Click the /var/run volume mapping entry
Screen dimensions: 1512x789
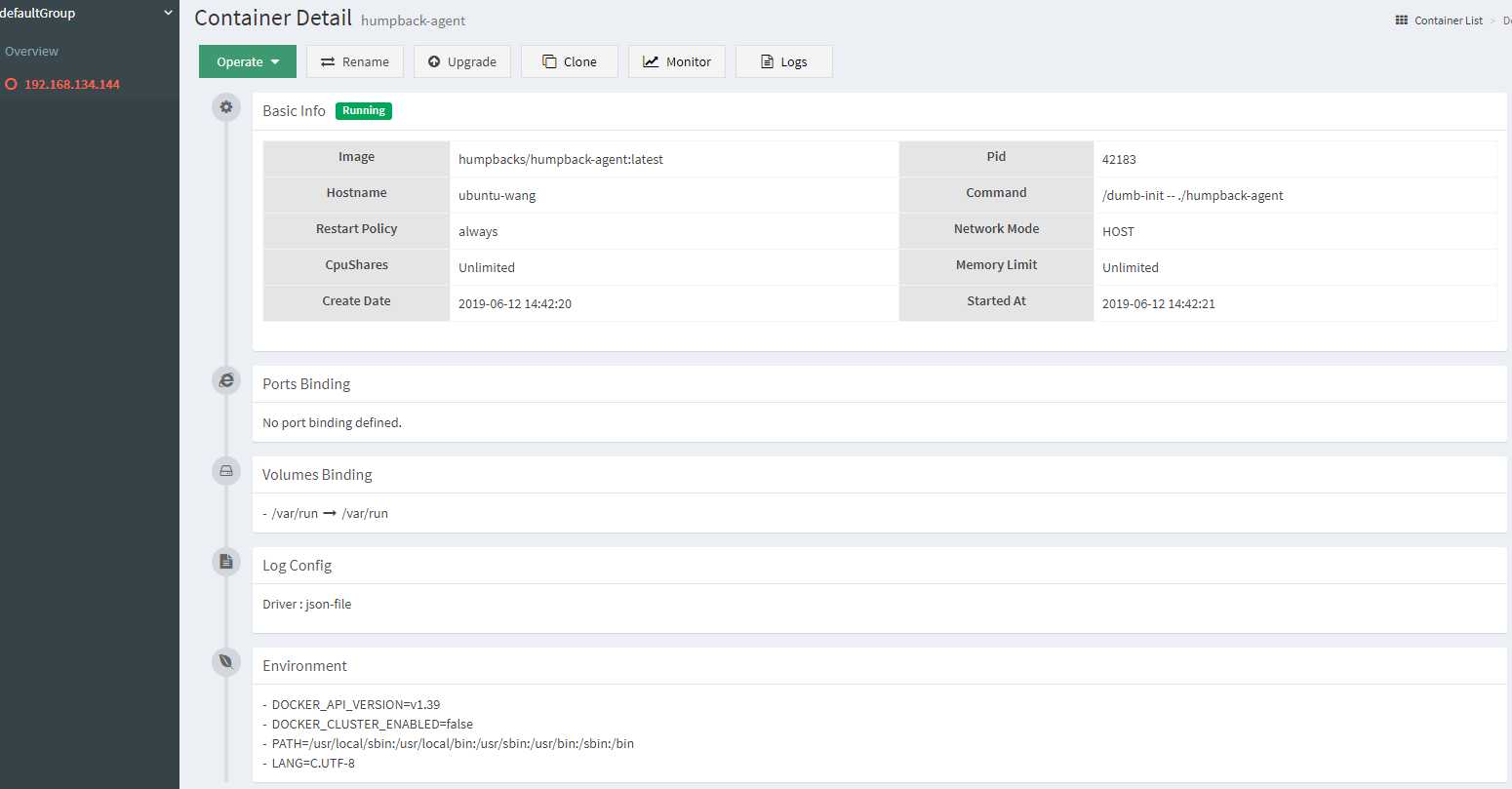(x=326, y=513)
